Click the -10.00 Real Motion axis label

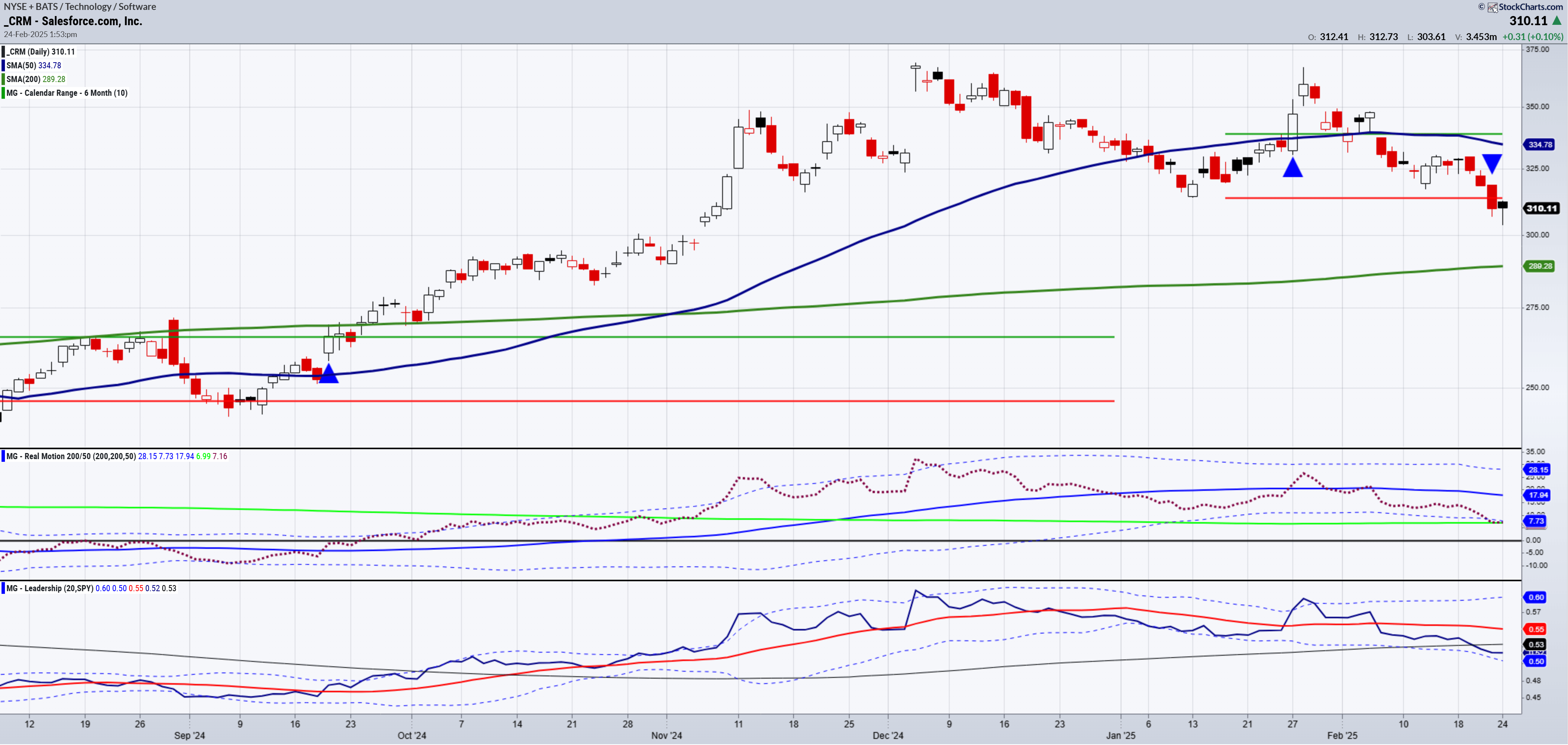pos(1536,566)
